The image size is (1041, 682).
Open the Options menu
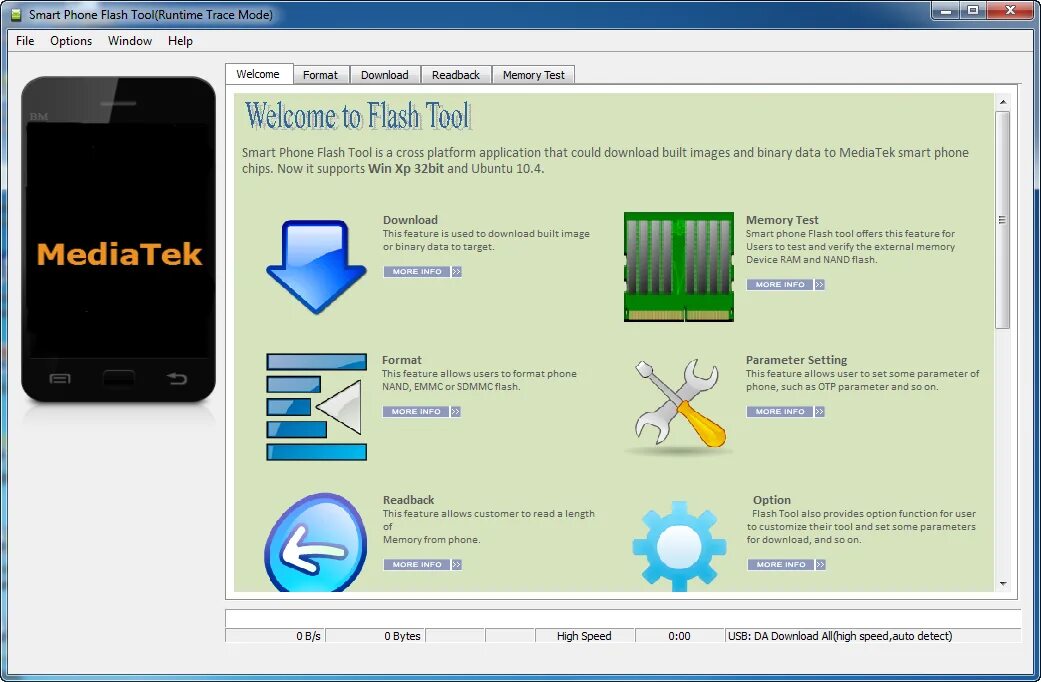tap(71, 41)
